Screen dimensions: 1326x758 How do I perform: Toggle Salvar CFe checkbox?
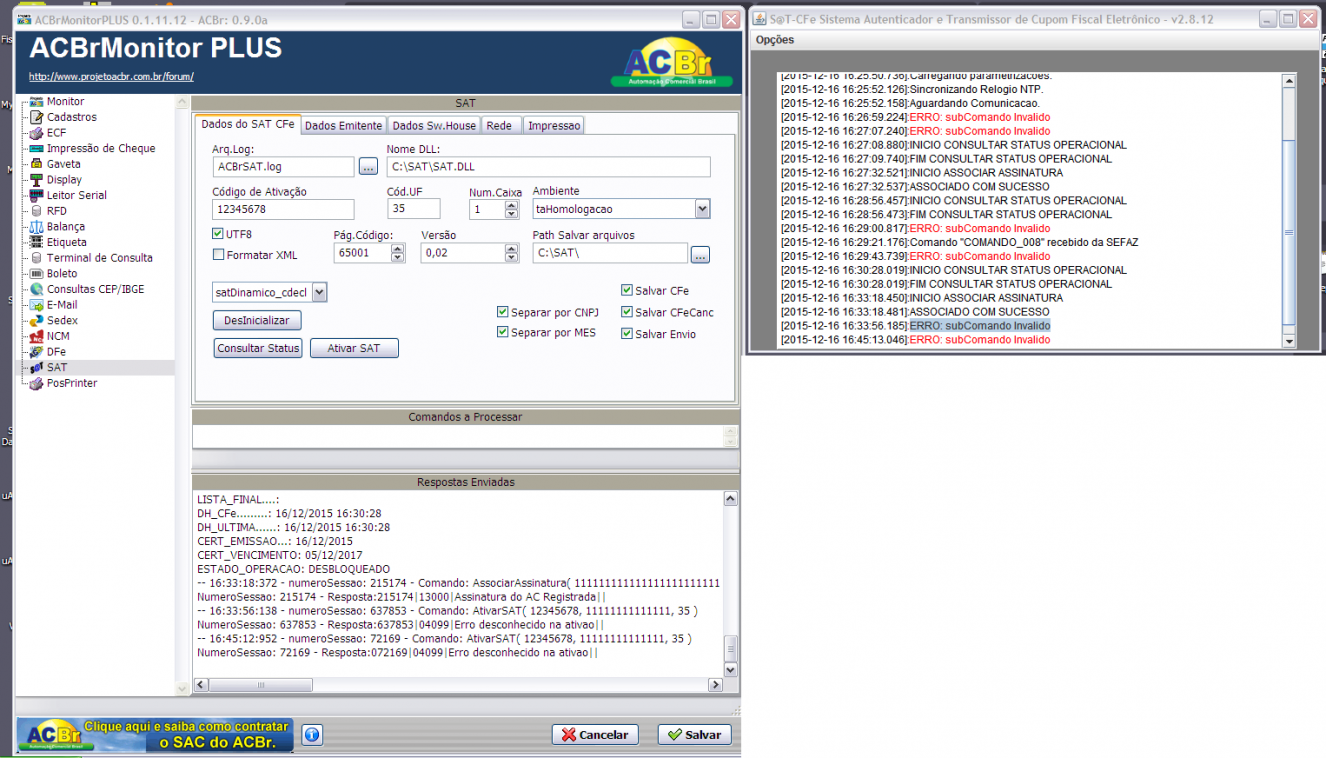tap(627, 291)
